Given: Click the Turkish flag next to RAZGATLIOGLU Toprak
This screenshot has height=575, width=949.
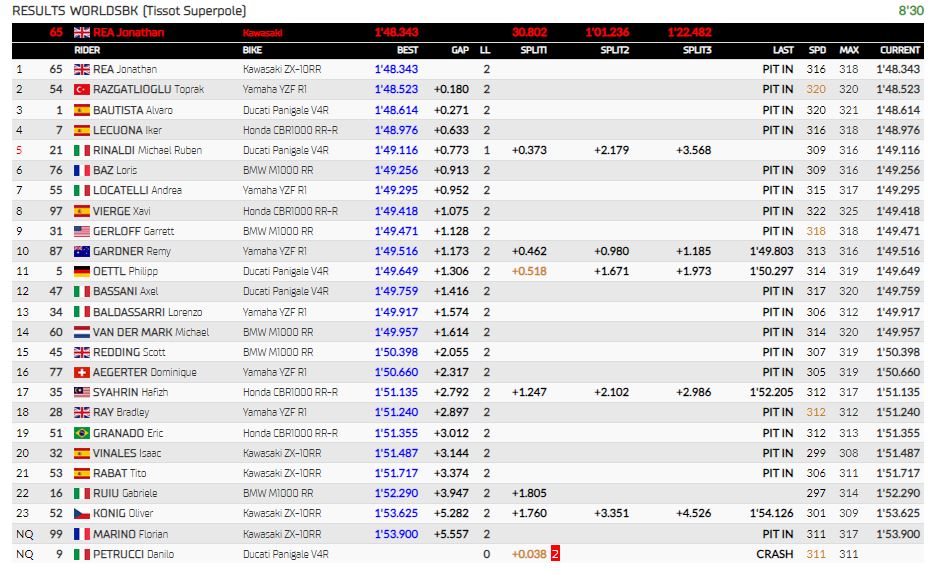Looking at the screenshot, I should [82, 90].
